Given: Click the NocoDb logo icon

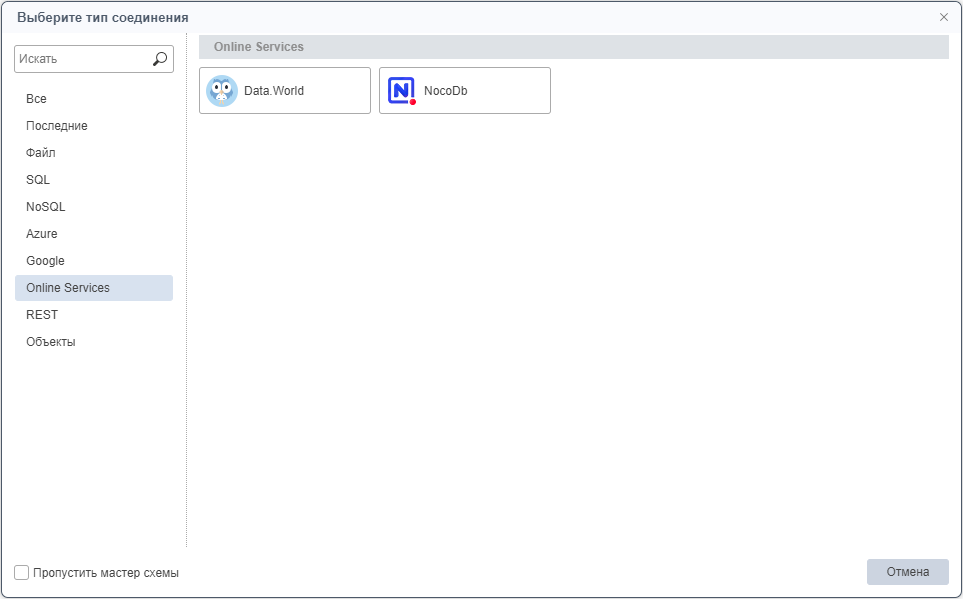Looking at the screenshot, I should click(x=401, y=91).
